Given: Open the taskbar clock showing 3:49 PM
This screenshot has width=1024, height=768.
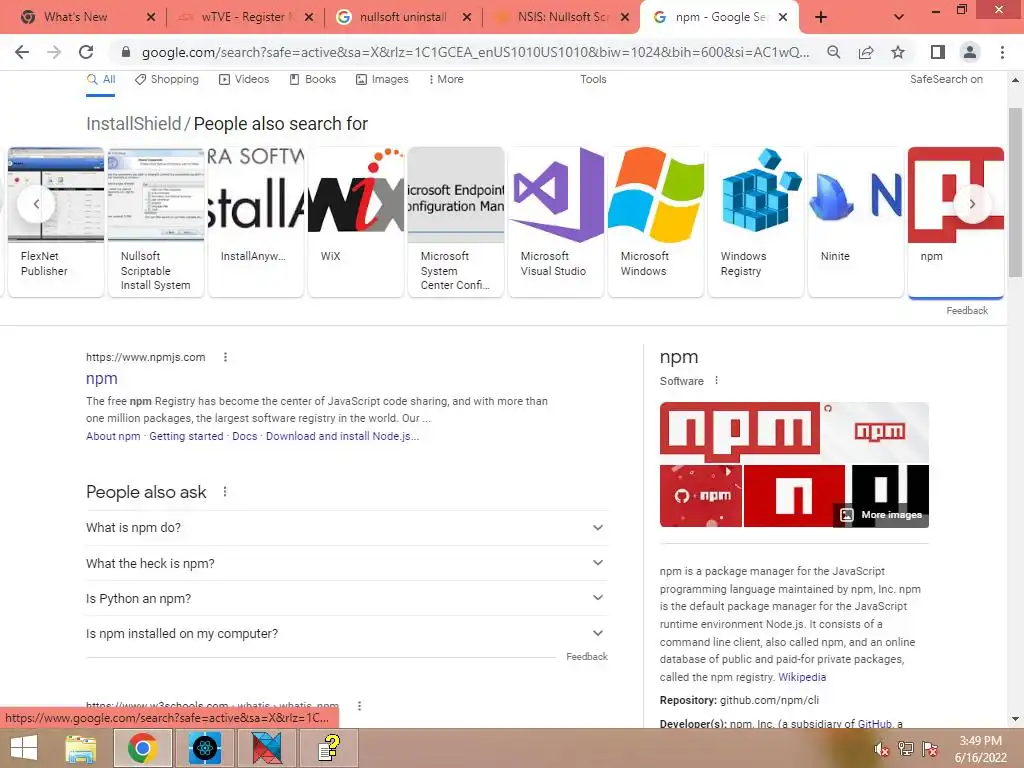Looking at the screenshot, I should point(980,749).
